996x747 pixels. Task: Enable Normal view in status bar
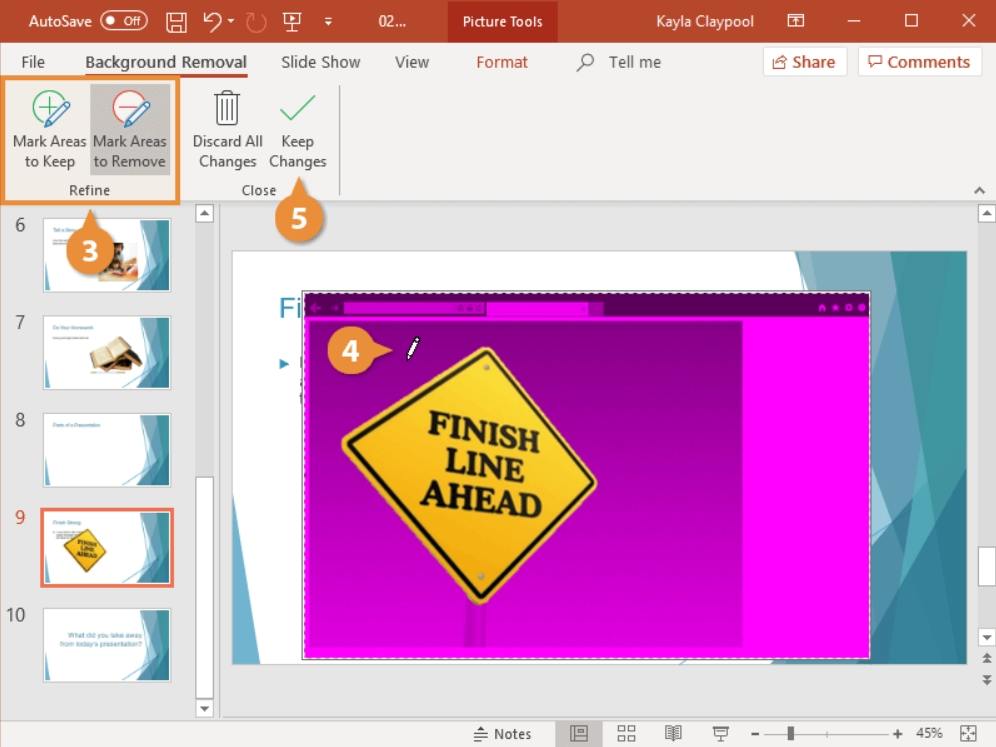579,733
